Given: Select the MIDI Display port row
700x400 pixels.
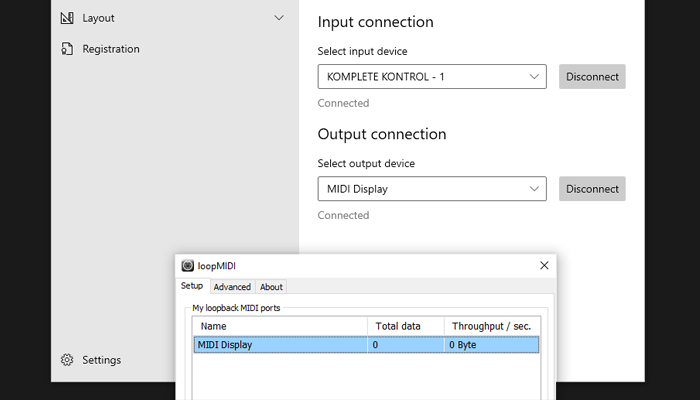Looking at the screenshot, I should (366, 345).
